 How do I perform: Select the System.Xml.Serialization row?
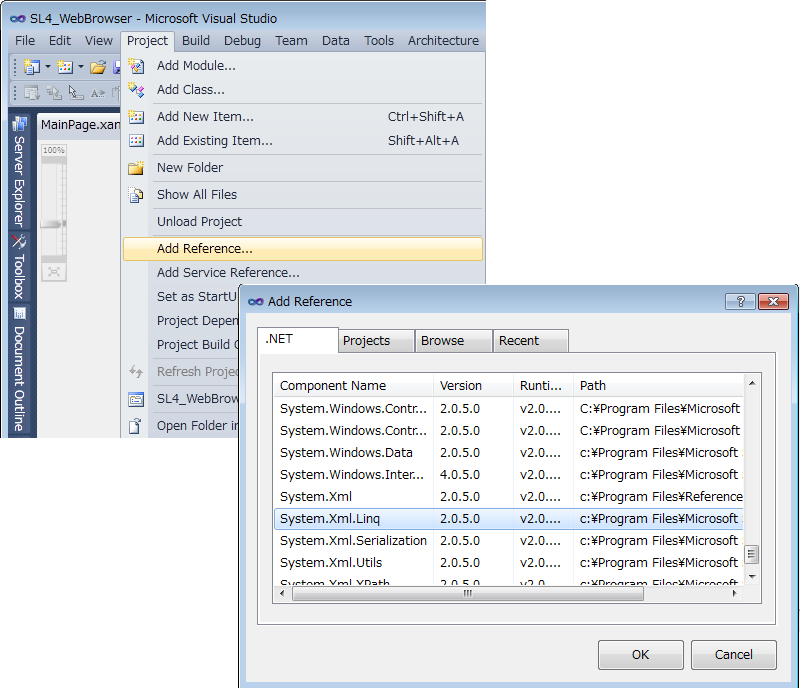(x=509, y=541)
